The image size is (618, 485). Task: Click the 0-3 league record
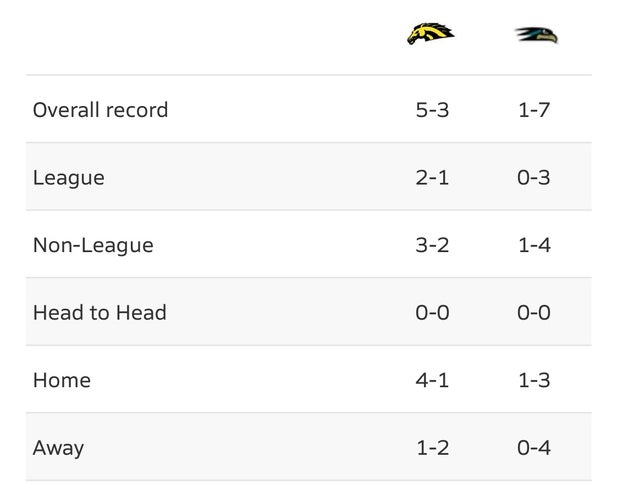(x=534, y=177)
